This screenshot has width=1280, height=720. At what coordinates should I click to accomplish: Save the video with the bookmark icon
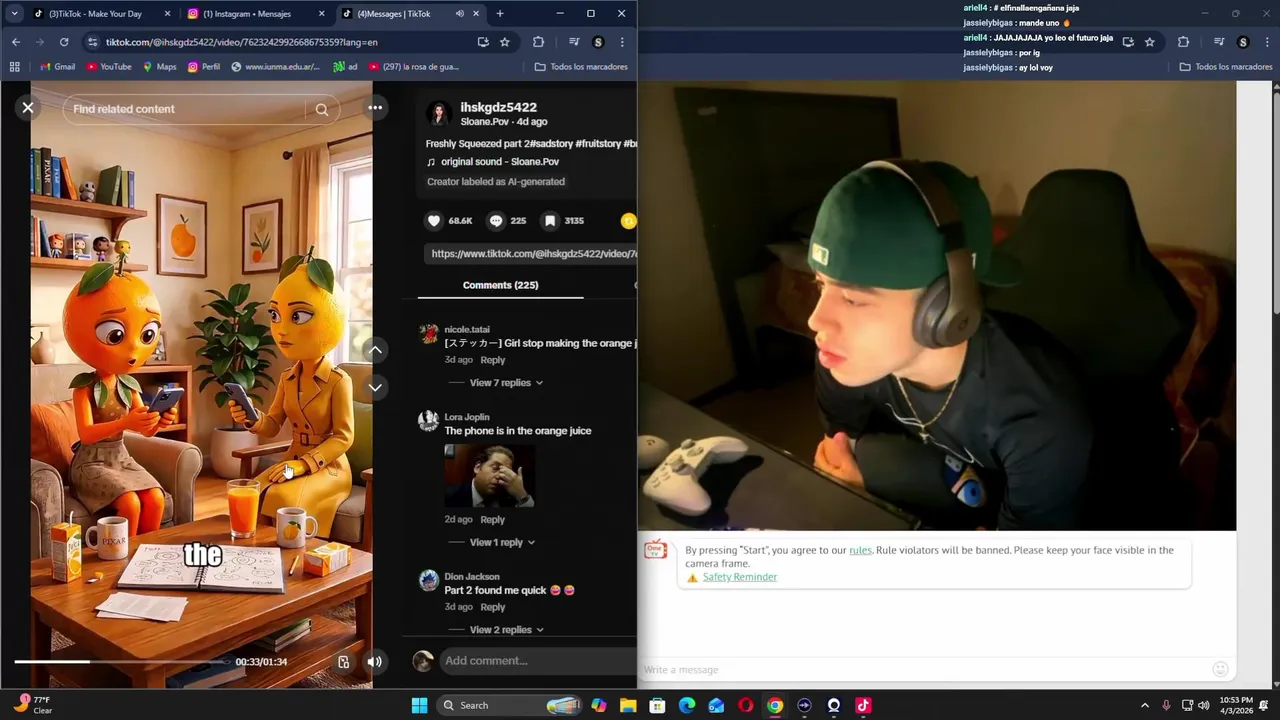tap(550, 221)
